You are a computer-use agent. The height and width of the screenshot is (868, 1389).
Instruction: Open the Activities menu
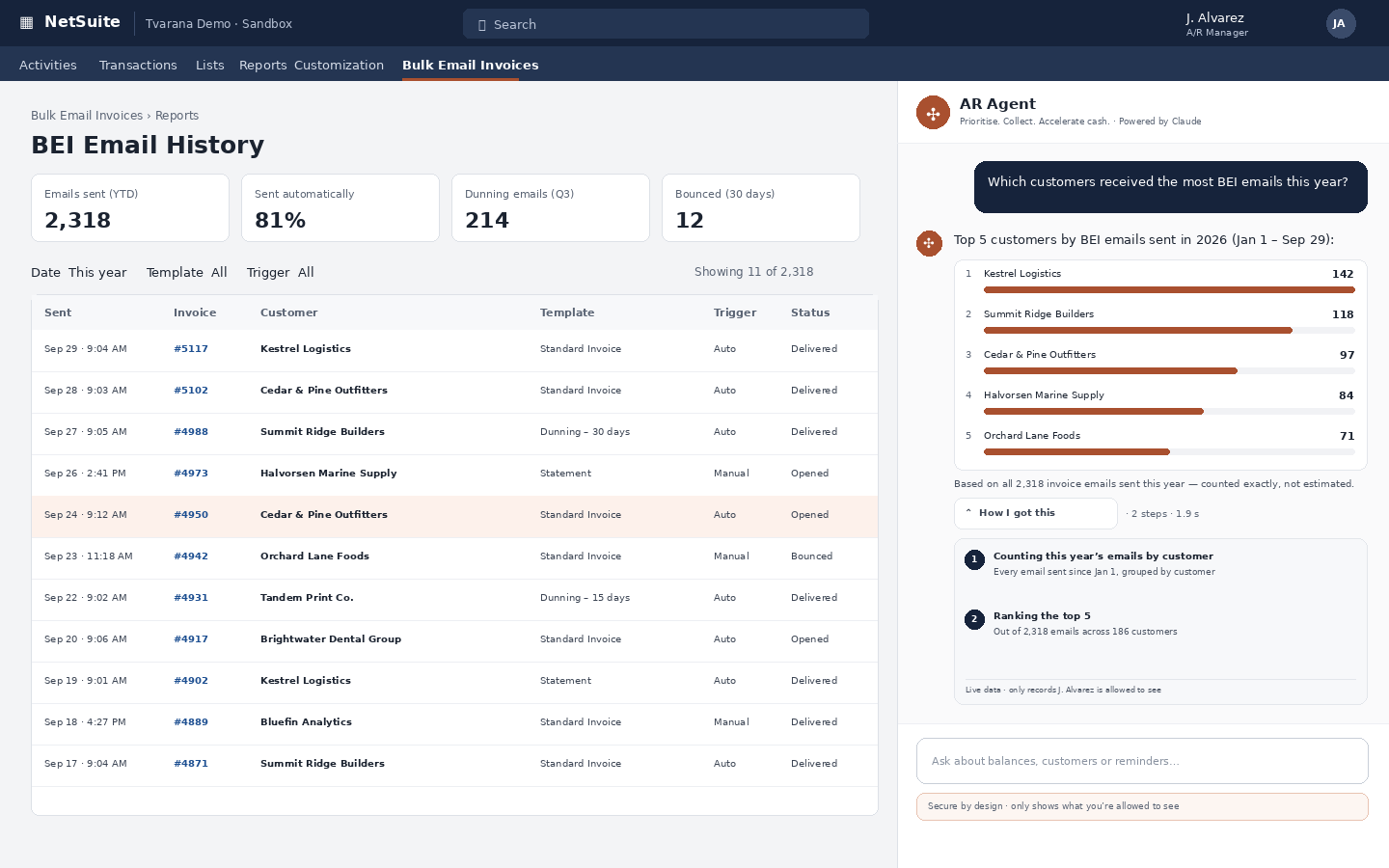pos(48,66)
